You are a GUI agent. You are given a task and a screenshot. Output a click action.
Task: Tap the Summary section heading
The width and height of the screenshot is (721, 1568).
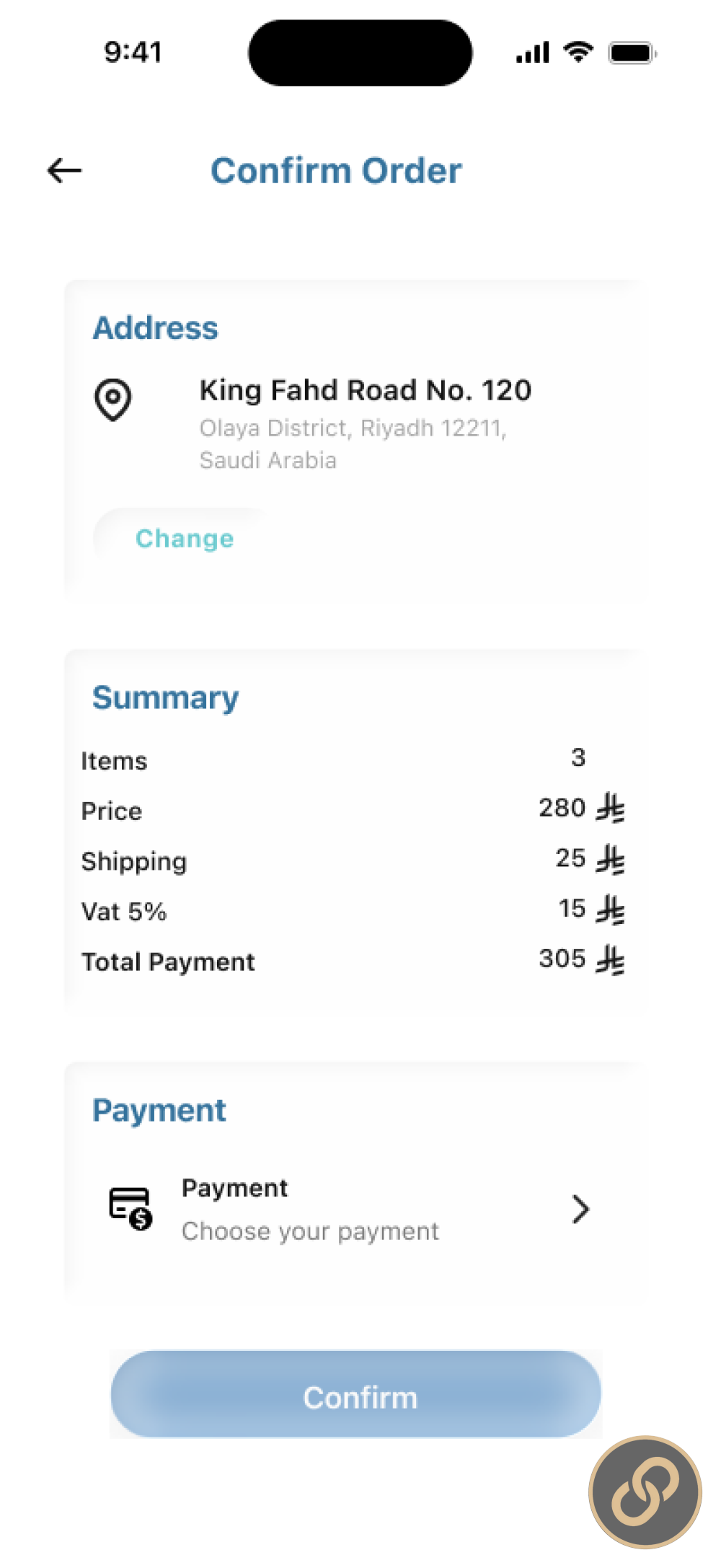[166, 698]
